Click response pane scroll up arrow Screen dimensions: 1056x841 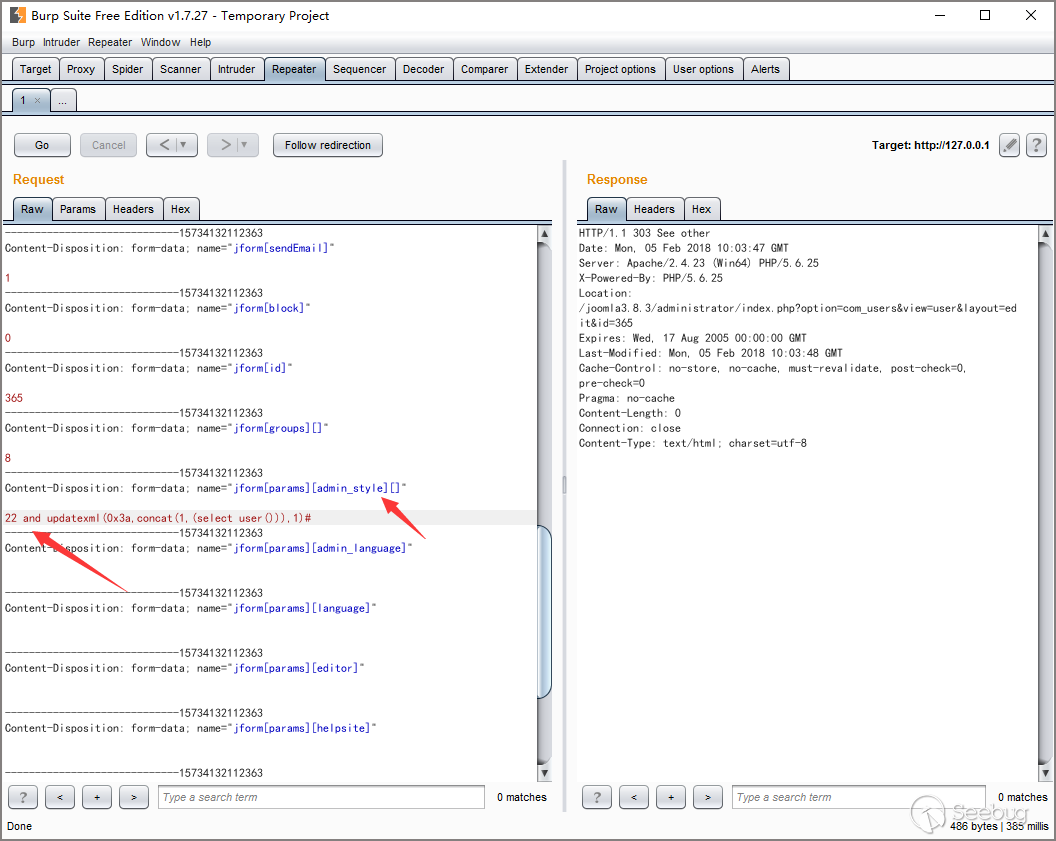1045,233
